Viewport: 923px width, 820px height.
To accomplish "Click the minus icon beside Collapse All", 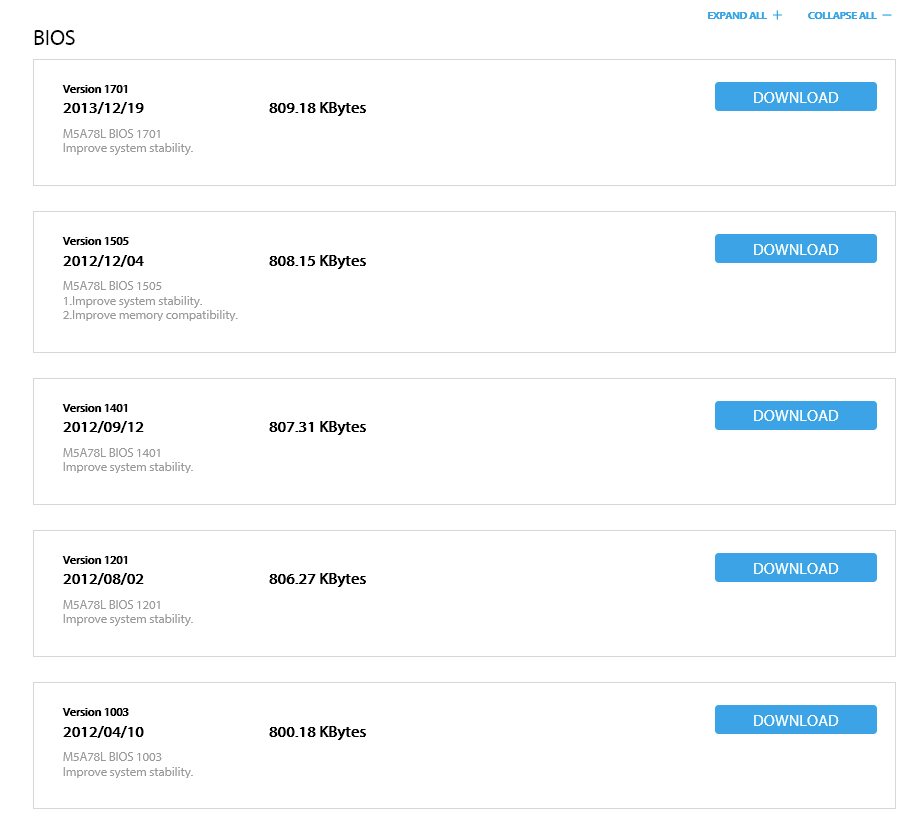I will pos(887,15).
